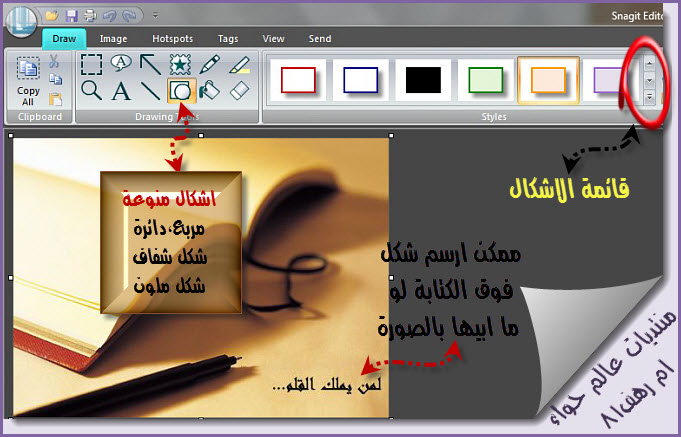Image resolution: width=681 pixels, height=437 pixels.
Task: Select the Stamp tool
Action: pos(180,65)
